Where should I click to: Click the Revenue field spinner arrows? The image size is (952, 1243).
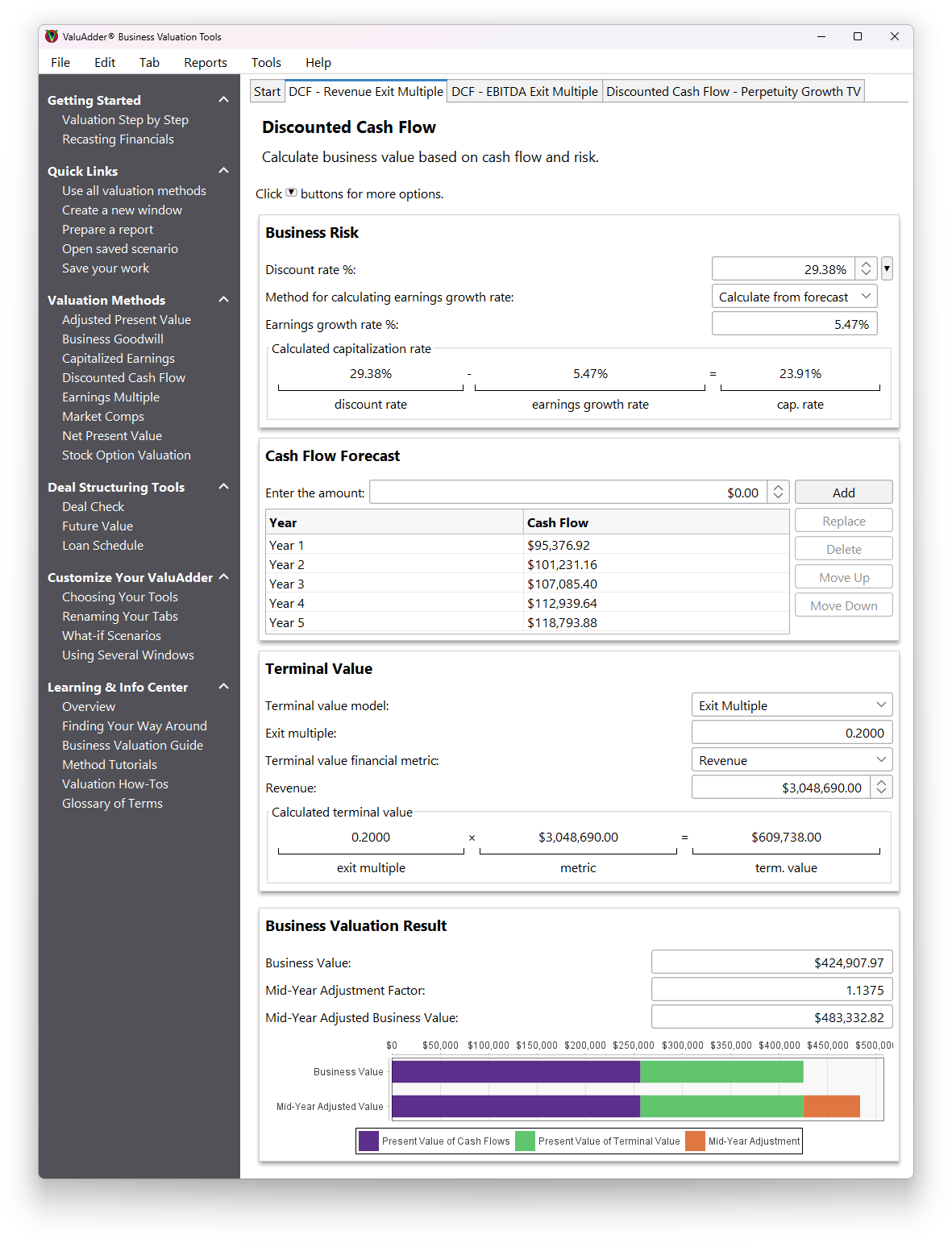point(881,788)
